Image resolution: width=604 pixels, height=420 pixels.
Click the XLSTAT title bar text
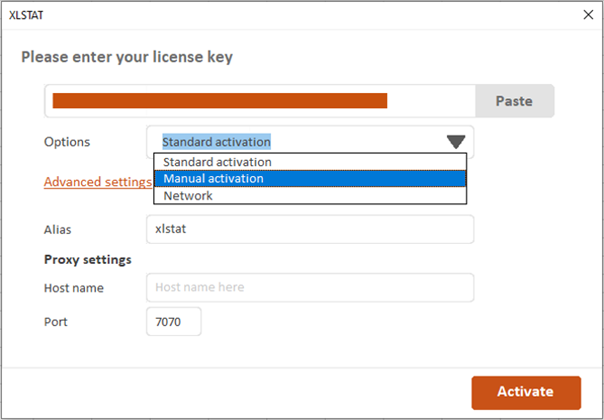pyautogui.click(x=25, y=15)
